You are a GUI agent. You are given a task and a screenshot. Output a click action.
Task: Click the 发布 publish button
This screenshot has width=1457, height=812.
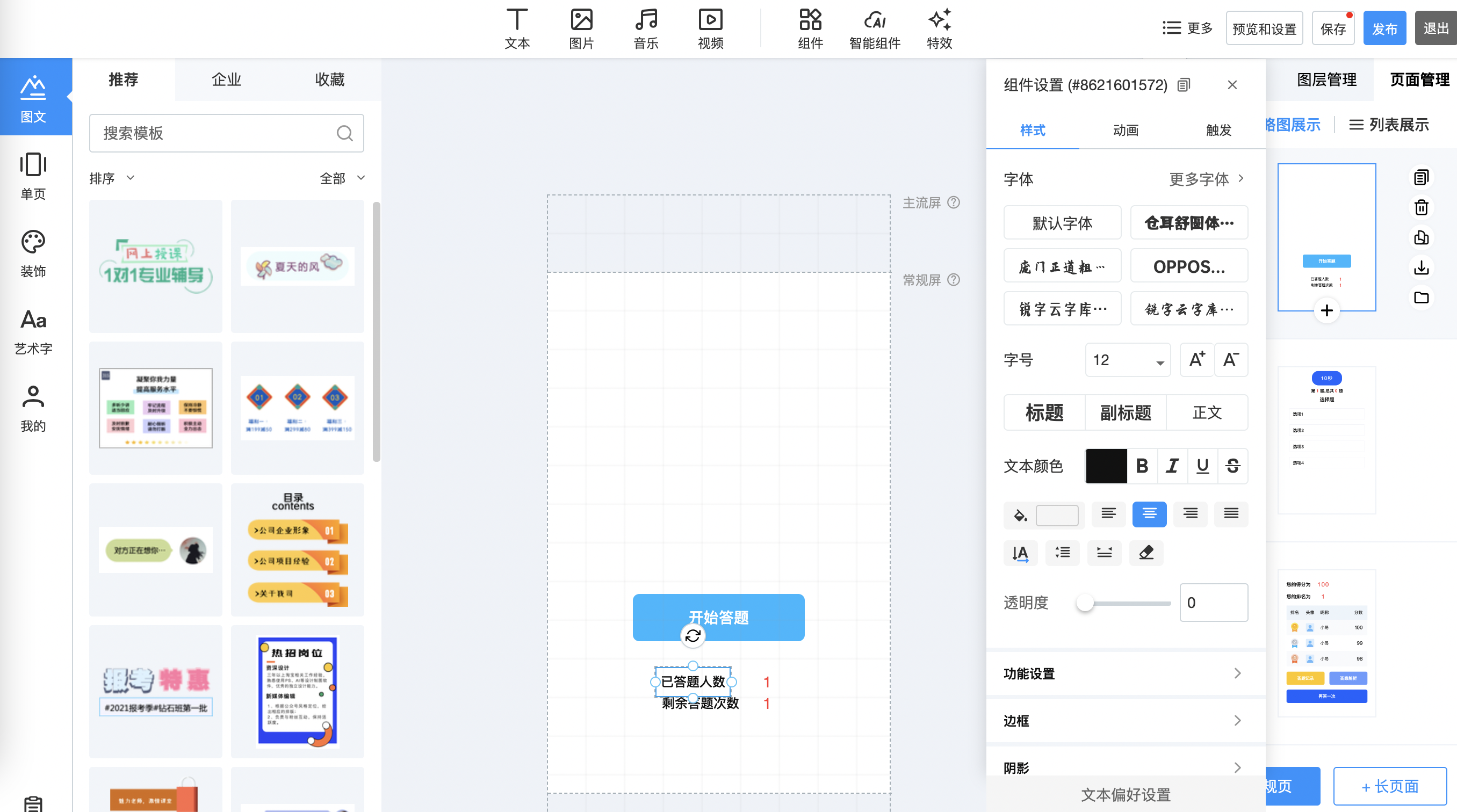click(x=1384, y=28)
